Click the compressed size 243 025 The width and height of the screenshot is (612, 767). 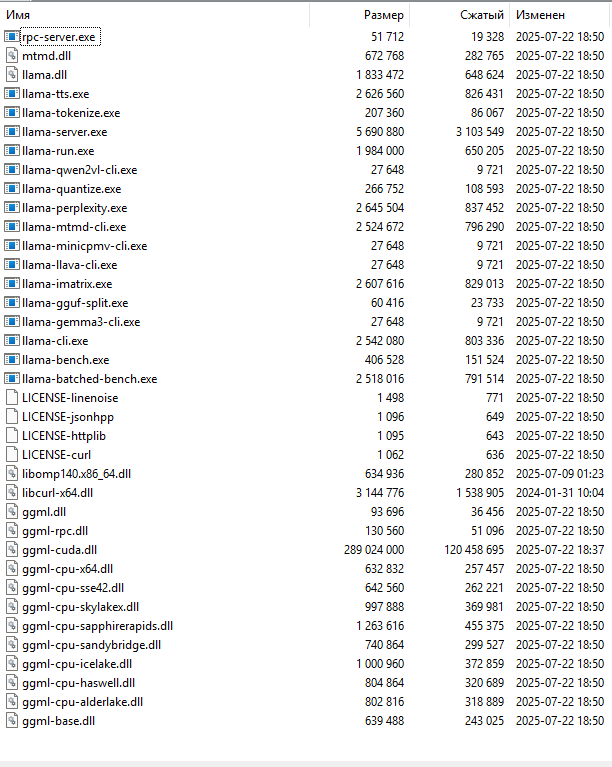484,721
